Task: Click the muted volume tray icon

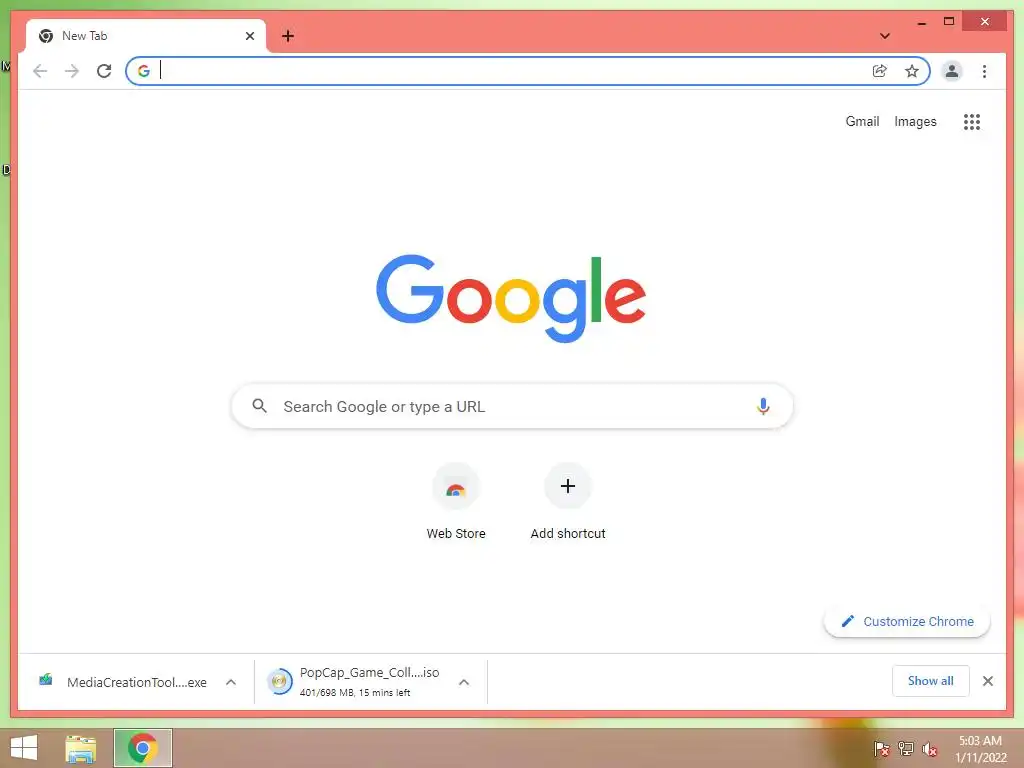Action: [x=929, y=749]
